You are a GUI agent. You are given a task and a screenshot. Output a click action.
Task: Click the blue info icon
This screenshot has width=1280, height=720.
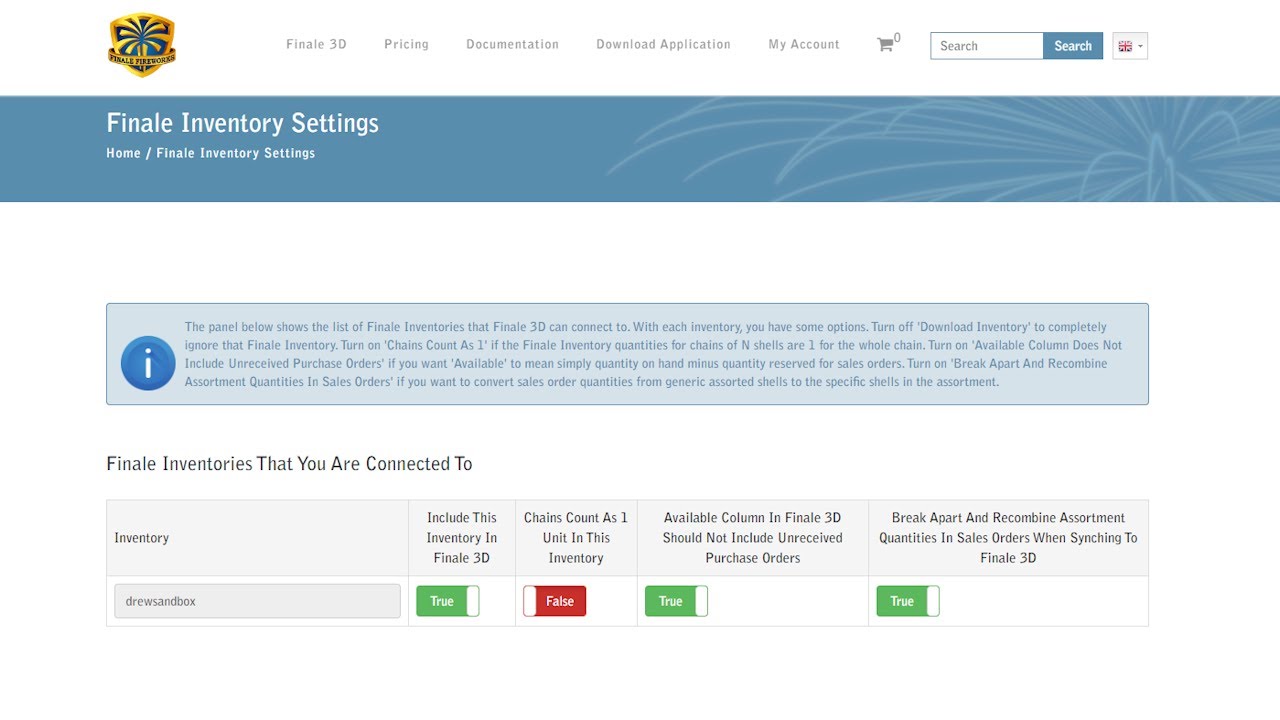[x=148, y=363]
